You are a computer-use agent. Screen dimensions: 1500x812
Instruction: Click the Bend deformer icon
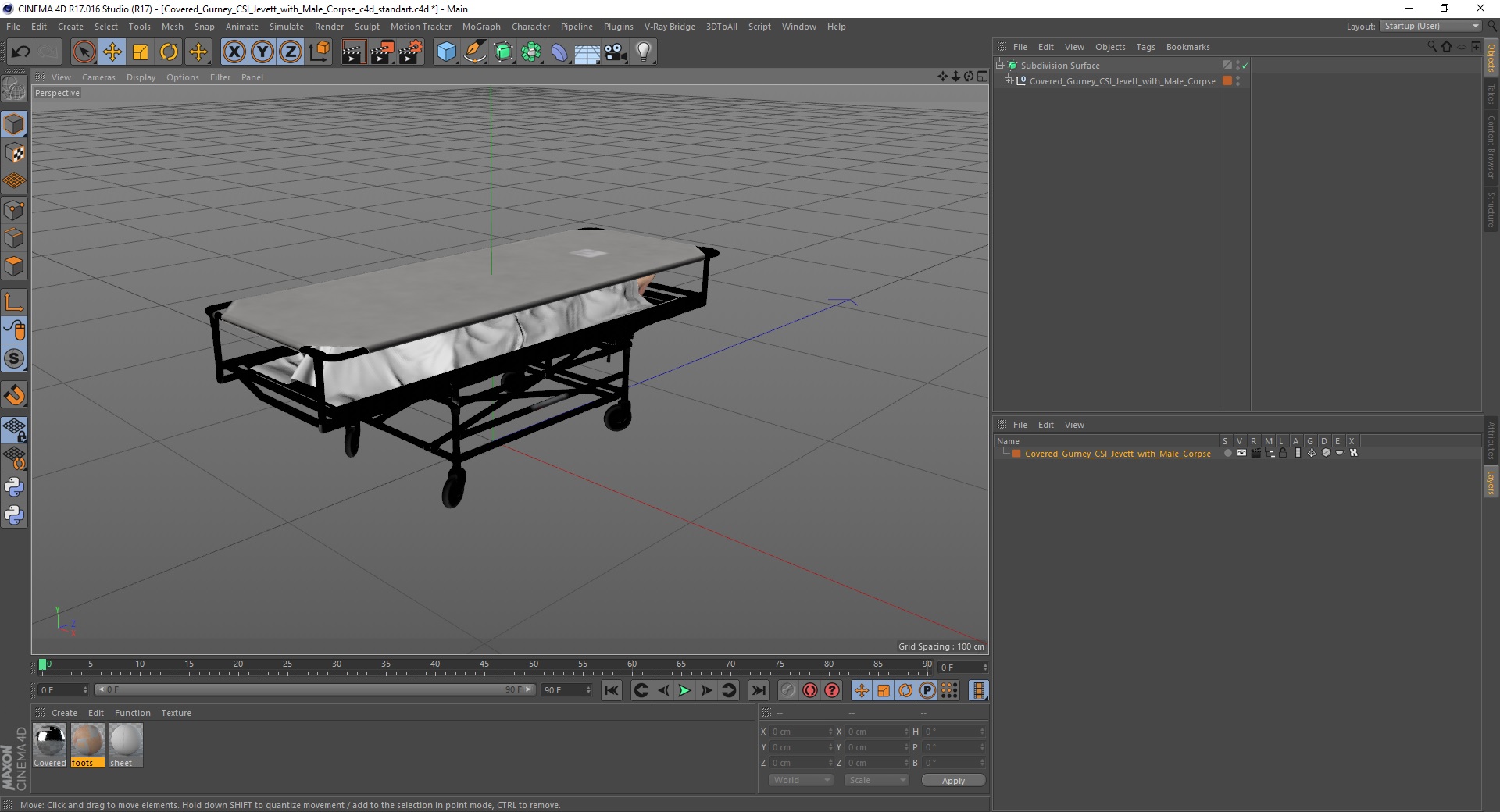click(x=559, y=52)
